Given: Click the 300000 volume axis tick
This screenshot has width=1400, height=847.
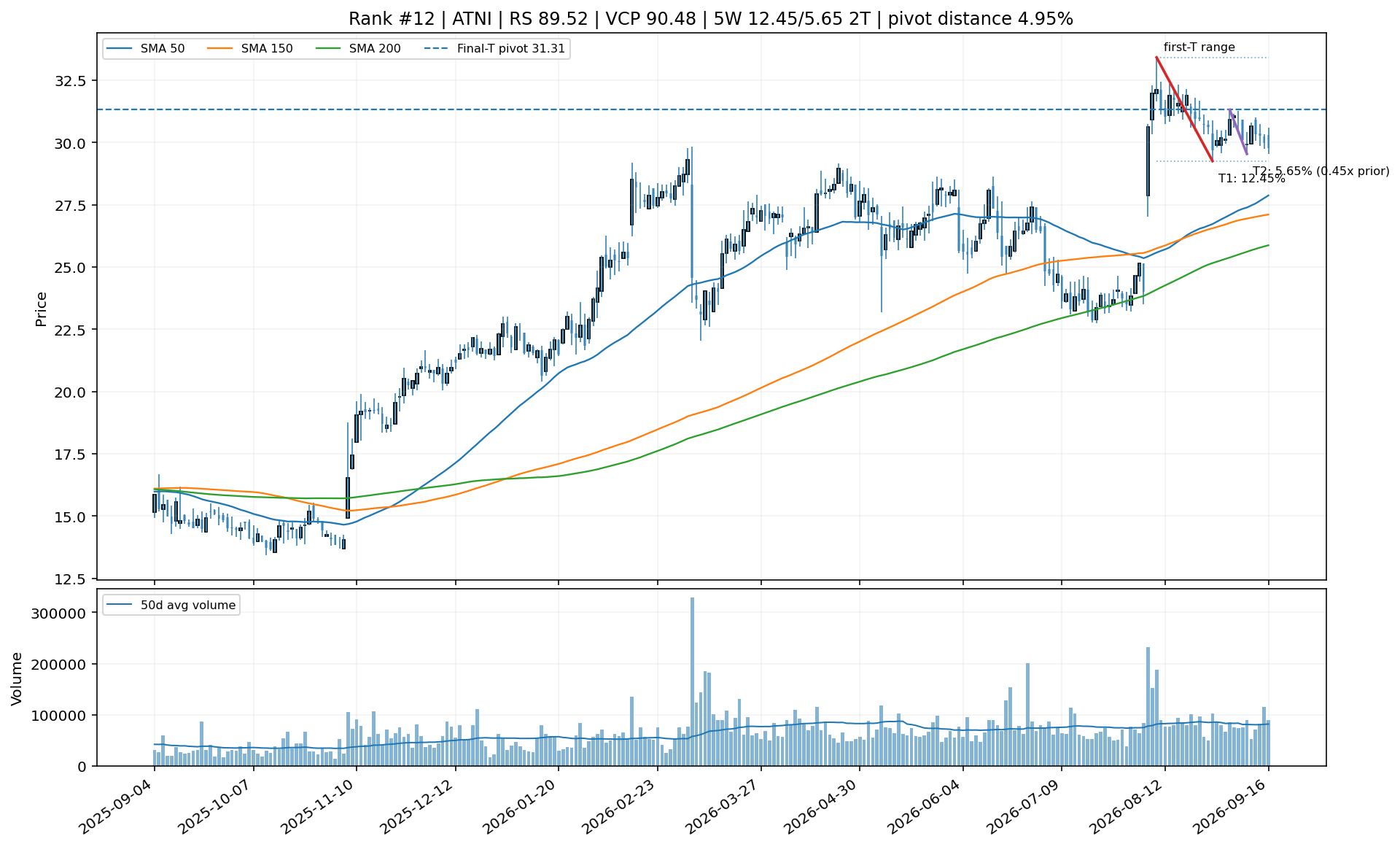Looking at the screenshot, I should point(59,613).
